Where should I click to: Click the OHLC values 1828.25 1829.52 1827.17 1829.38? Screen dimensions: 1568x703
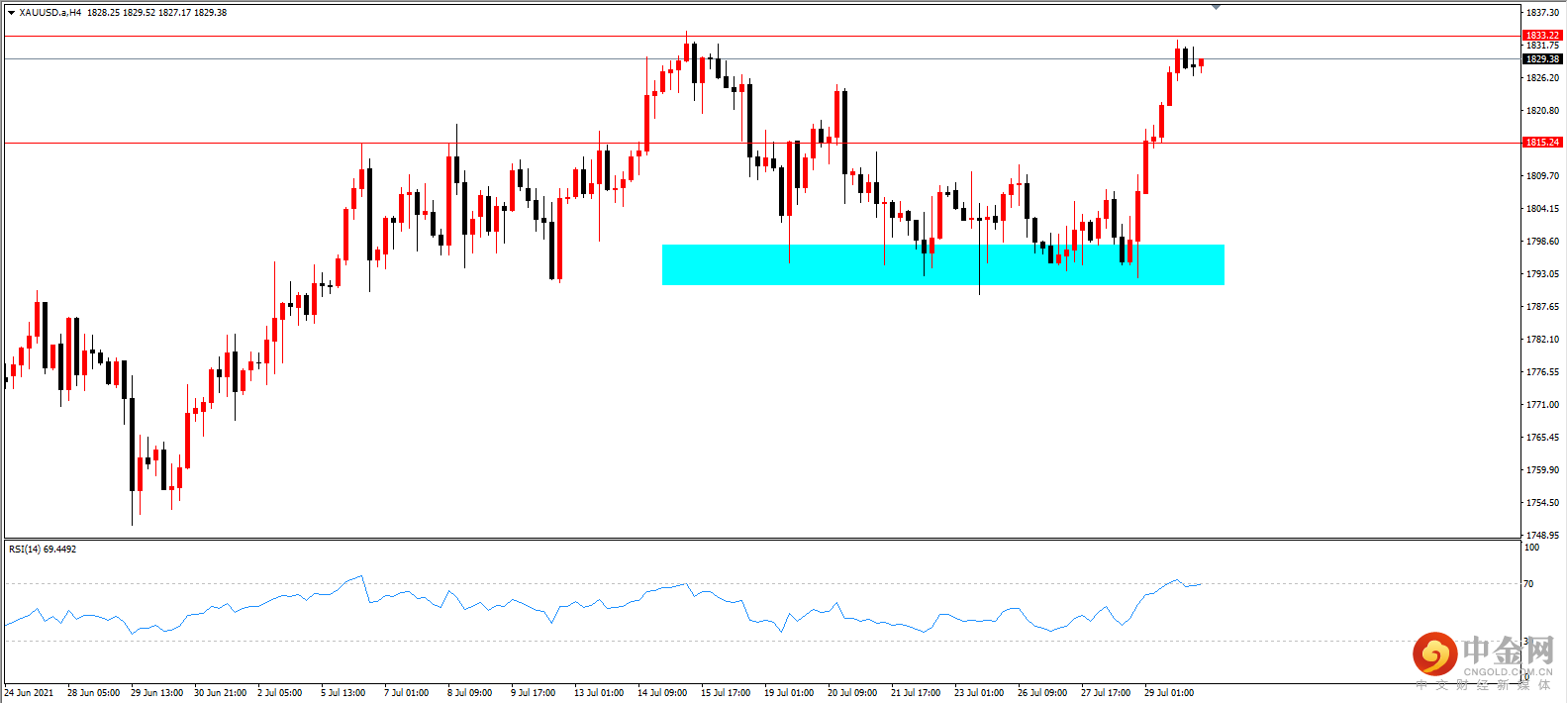156,13
